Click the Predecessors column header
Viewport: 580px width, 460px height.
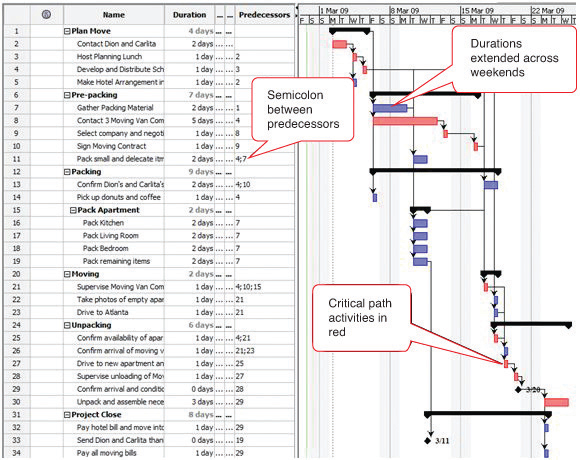(264, 15)
